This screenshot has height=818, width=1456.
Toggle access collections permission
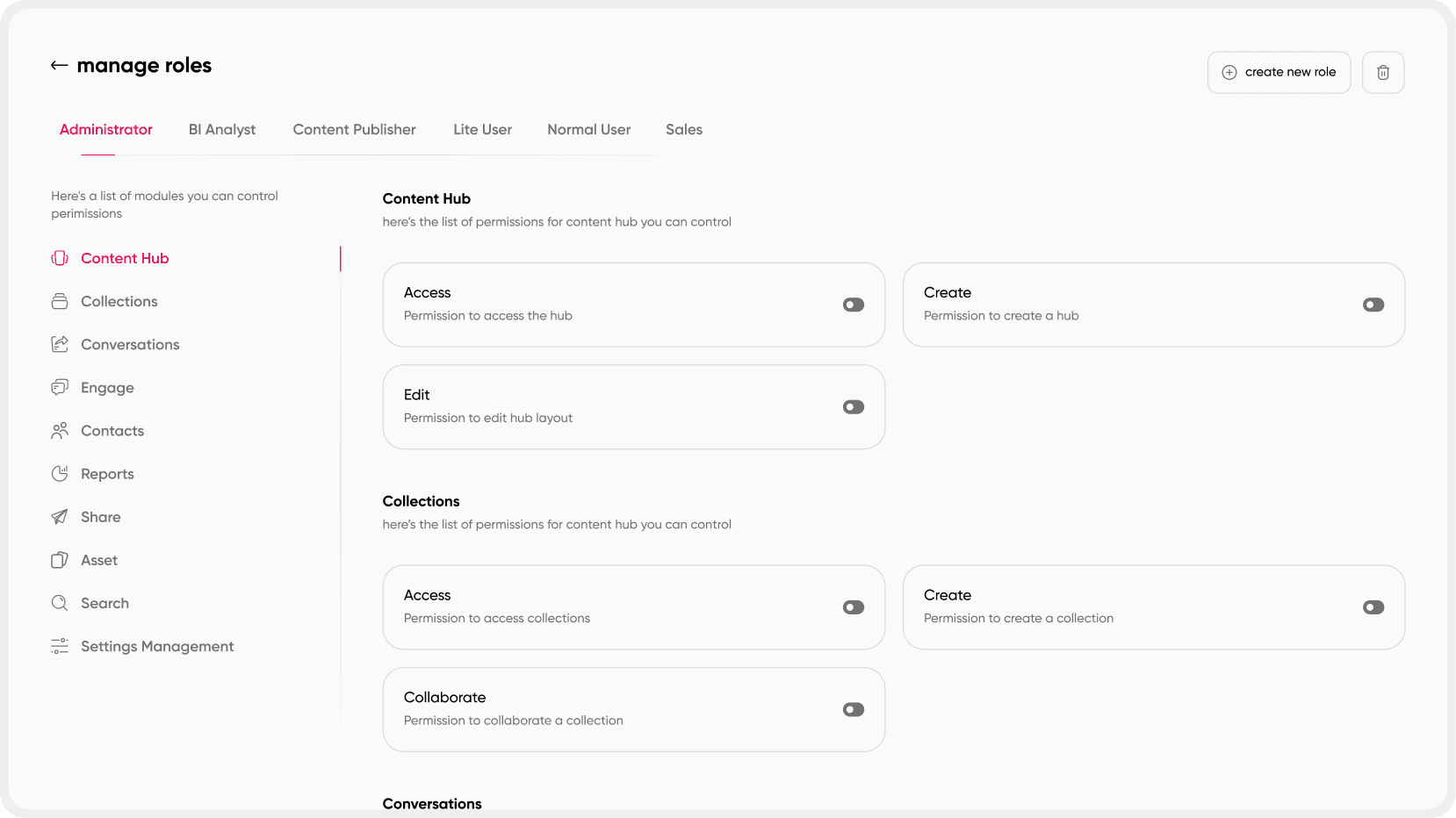pos(854,607)
